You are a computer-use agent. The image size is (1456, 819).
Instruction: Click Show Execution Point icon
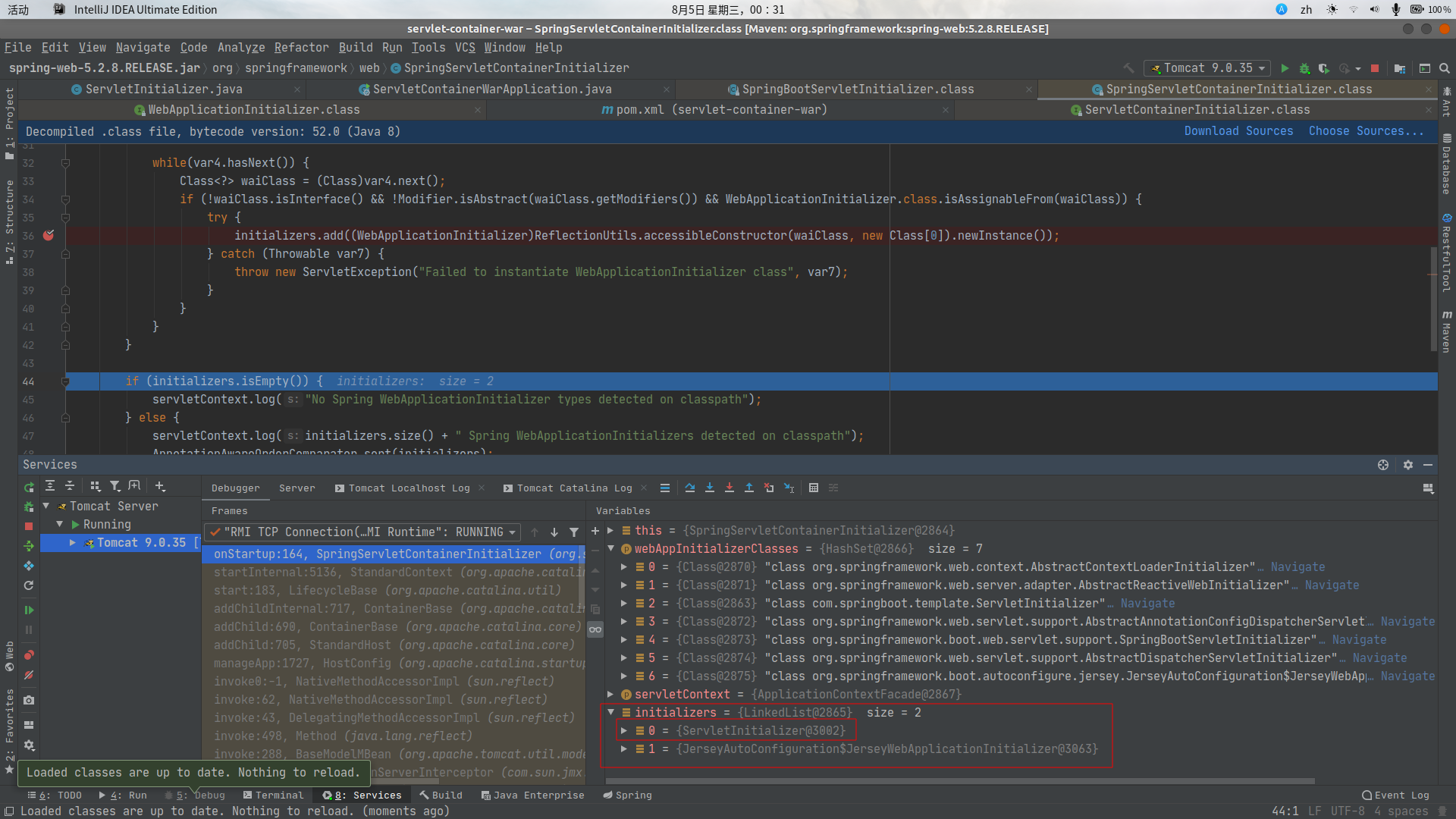[665, 488]
